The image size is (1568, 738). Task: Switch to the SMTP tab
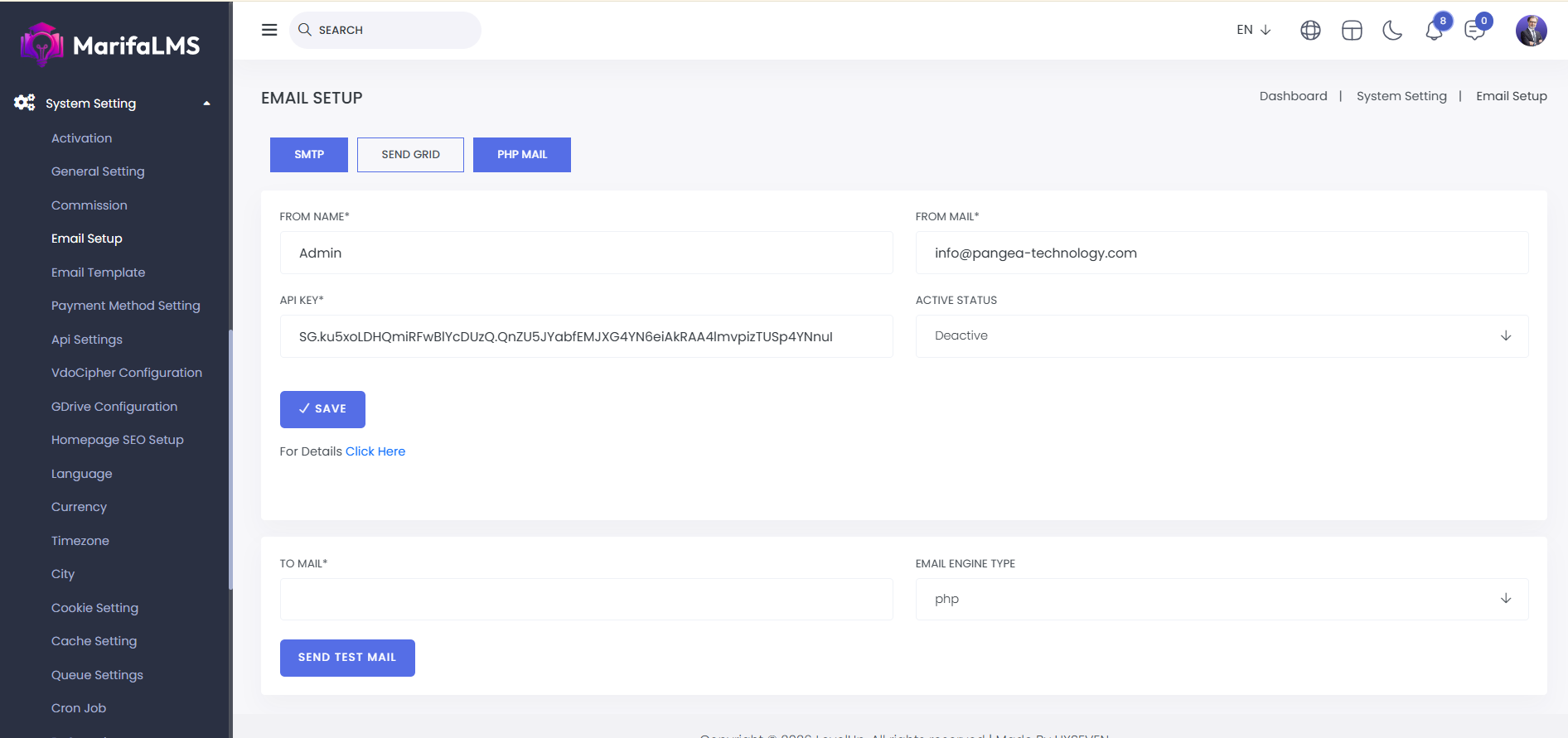[309, 155]
